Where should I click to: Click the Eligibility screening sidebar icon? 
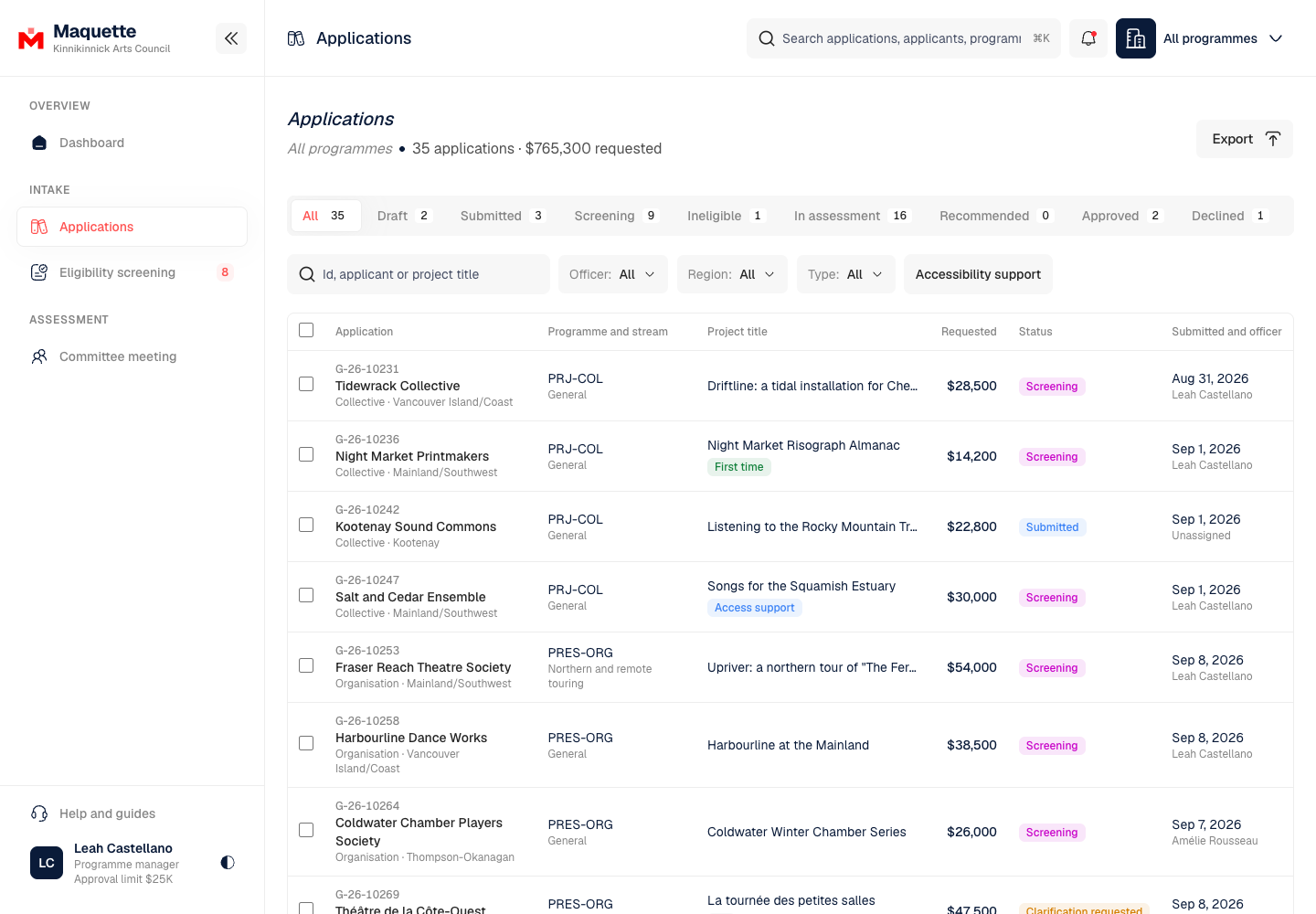pos(39,272)
